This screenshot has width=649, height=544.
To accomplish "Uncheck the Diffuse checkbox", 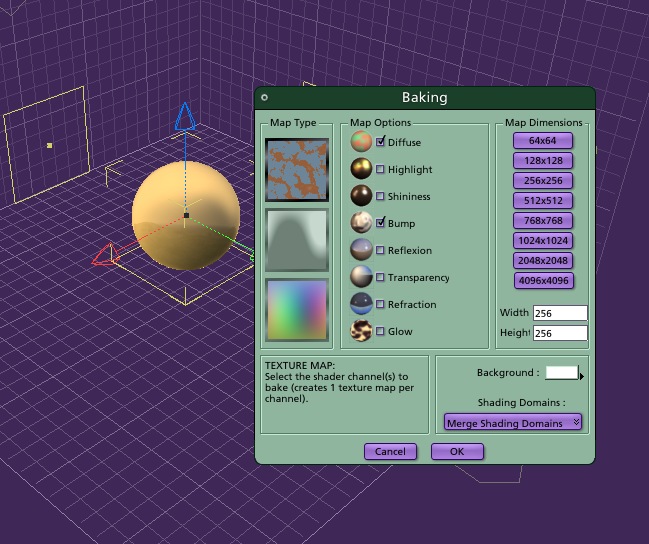I will [x=380, y=142].
